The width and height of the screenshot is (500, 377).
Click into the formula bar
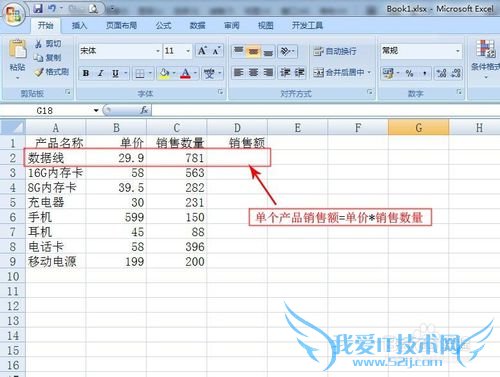[x=325, y=110]
